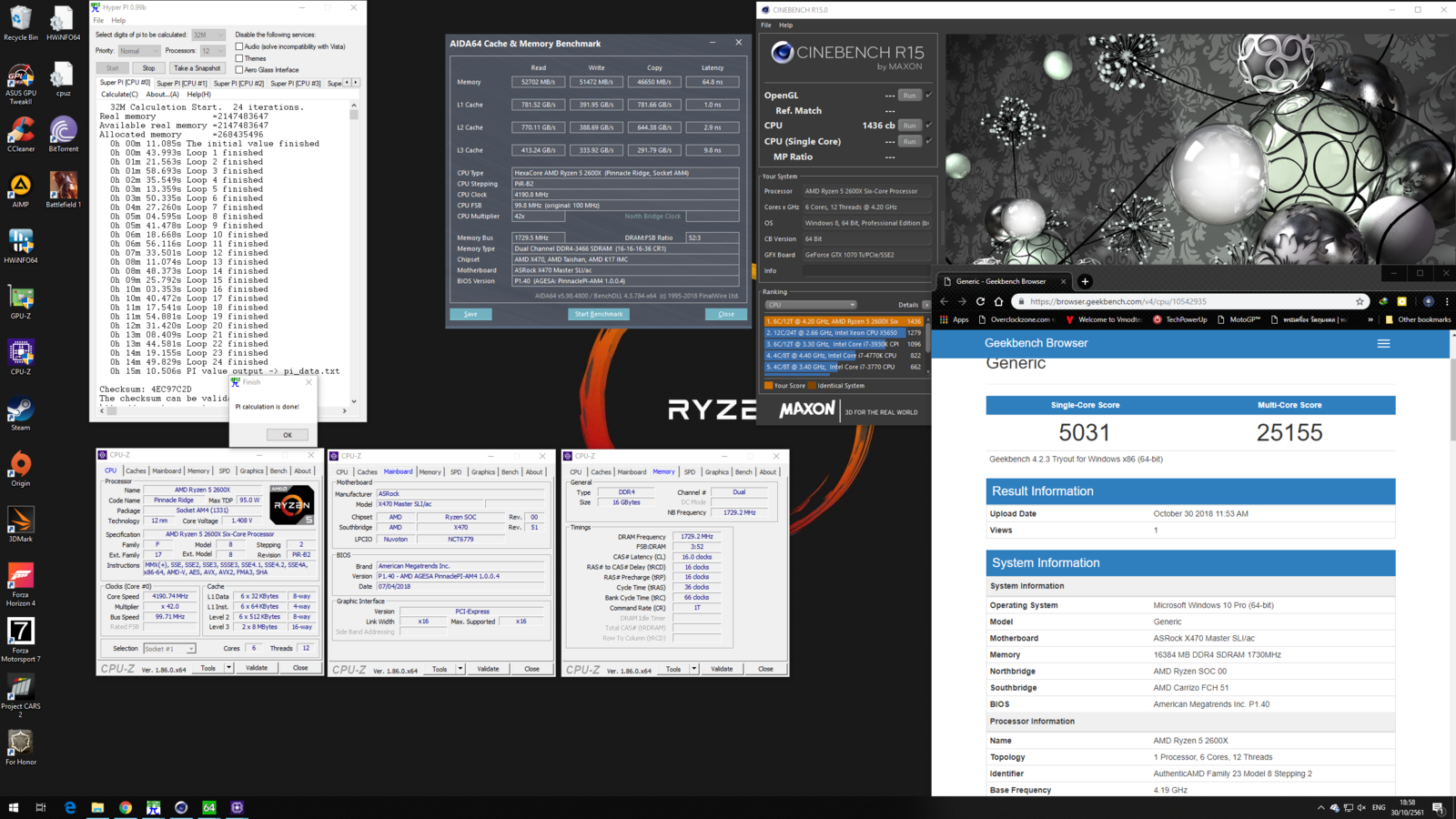Open File Explorer from the taskbar

pyautogui.click(x=97, y=807)
